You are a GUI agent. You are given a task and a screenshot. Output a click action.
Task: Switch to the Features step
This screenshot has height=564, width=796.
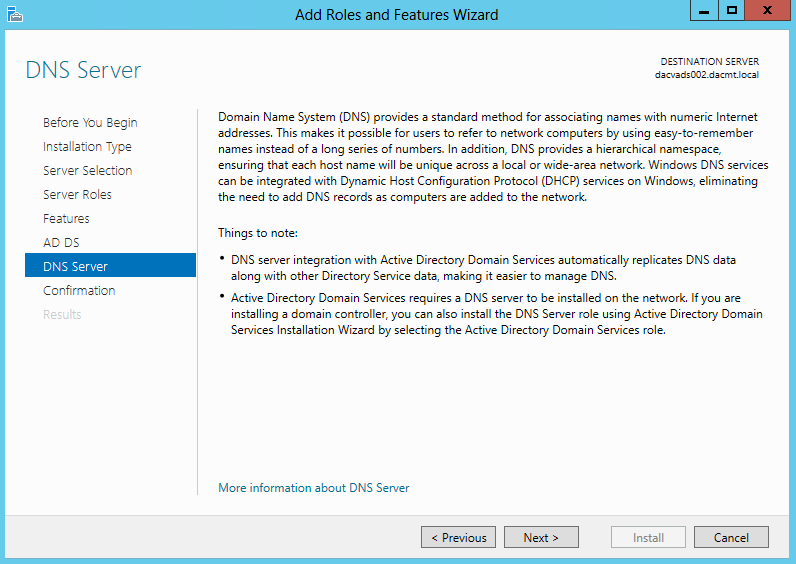click(66, 219)
